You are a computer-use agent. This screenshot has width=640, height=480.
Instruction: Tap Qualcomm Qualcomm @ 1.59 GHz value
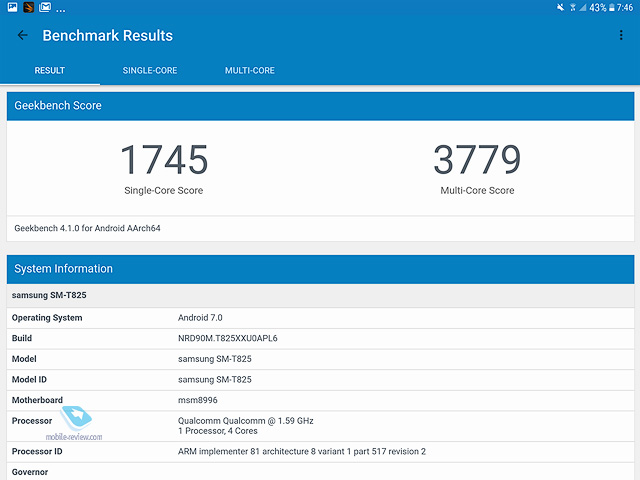coord(246,421)
